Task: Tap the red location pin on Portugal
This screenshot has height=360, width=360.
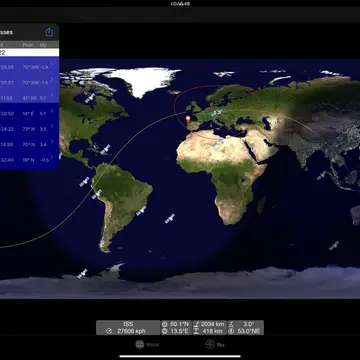Action: 188,119
